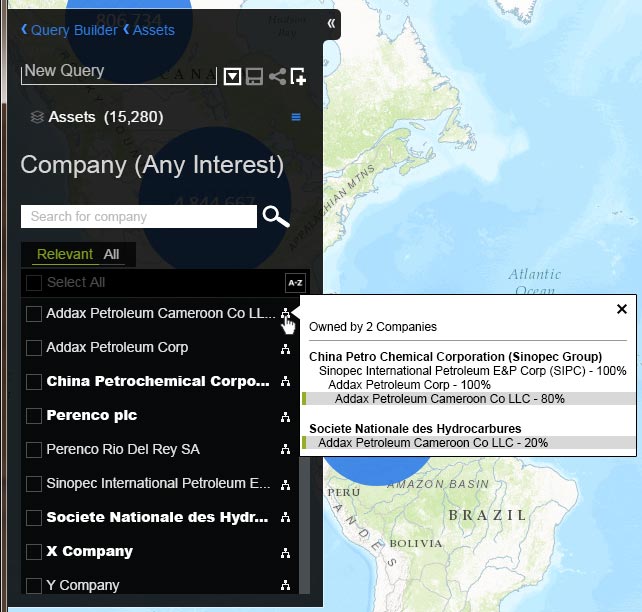Switch to the All tab

pyautogui.click(x=111, y=254)
